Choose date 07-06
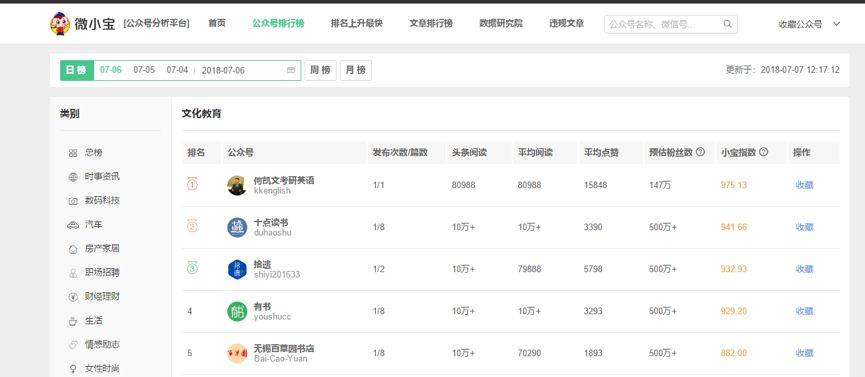This screenshot has width=865, height=377. (x=110, y=70)
